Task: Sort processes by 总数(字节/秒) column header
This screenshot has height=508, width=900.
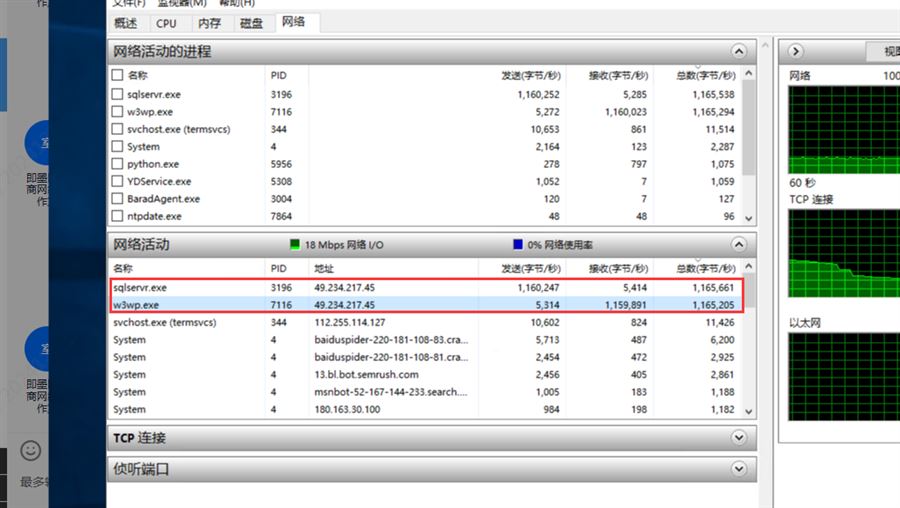Action: point(705,75)
